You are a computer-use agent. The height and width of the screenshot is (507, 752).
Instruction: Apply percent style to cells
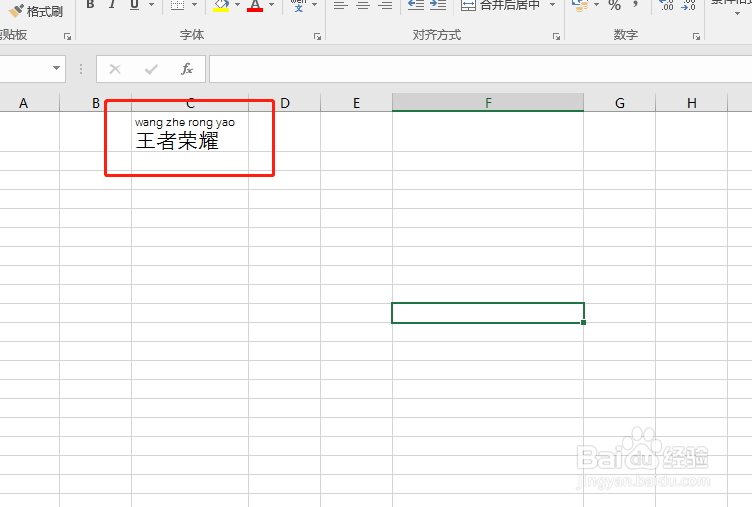(614, 5)
